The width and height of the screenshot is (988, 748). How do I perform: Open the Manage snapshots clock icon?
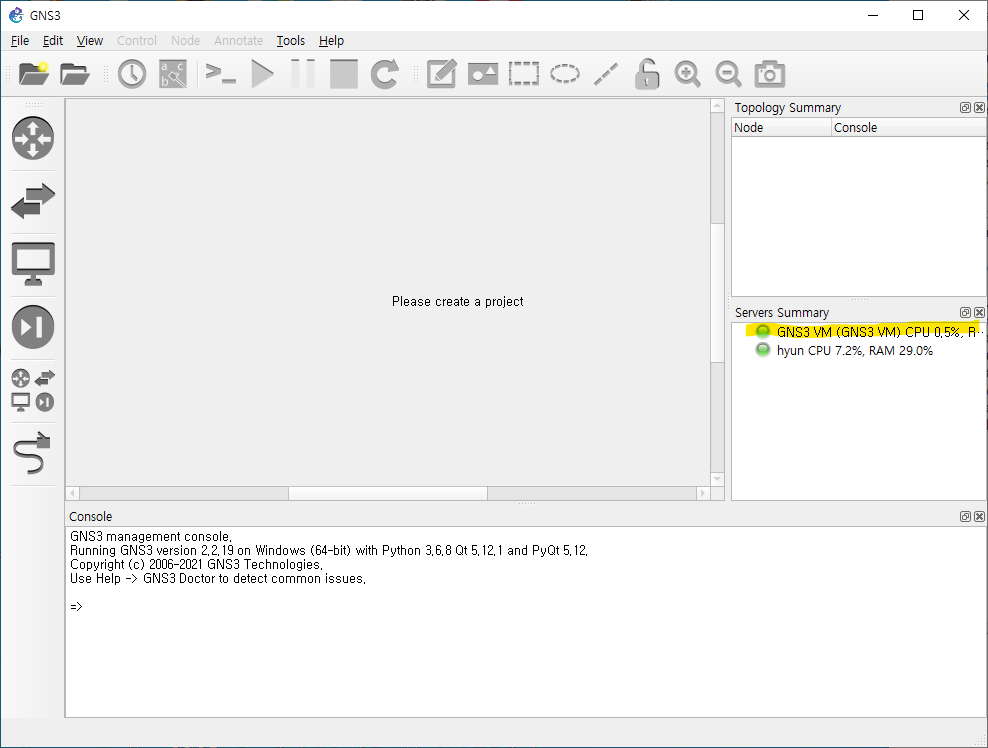(132, 74)
